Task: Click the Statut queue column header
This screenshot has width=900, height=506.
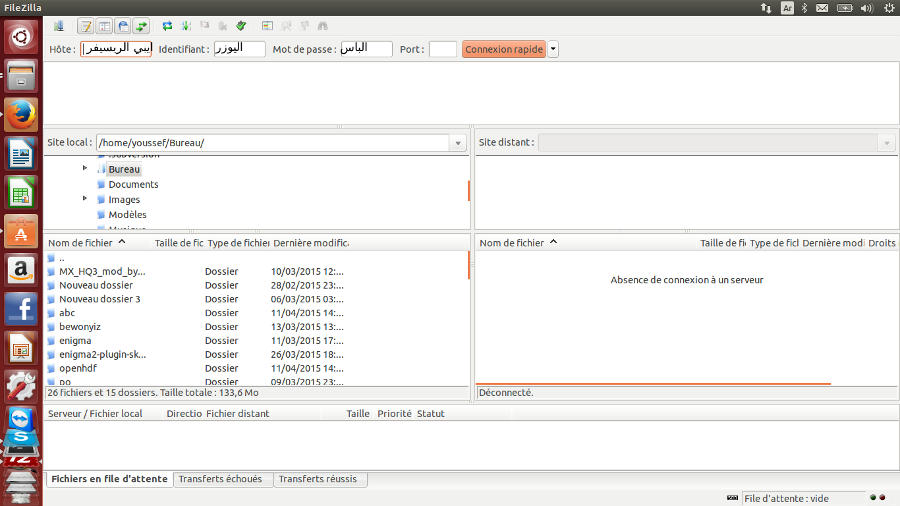Action: tap(430, 414)
